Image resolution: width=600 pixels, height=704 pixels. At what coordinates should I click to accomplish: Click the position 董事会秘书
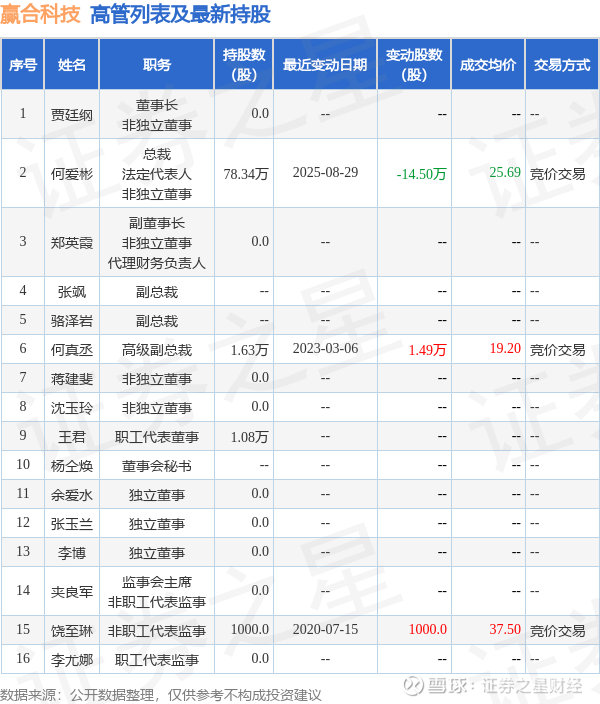click(x=156, y=466)
